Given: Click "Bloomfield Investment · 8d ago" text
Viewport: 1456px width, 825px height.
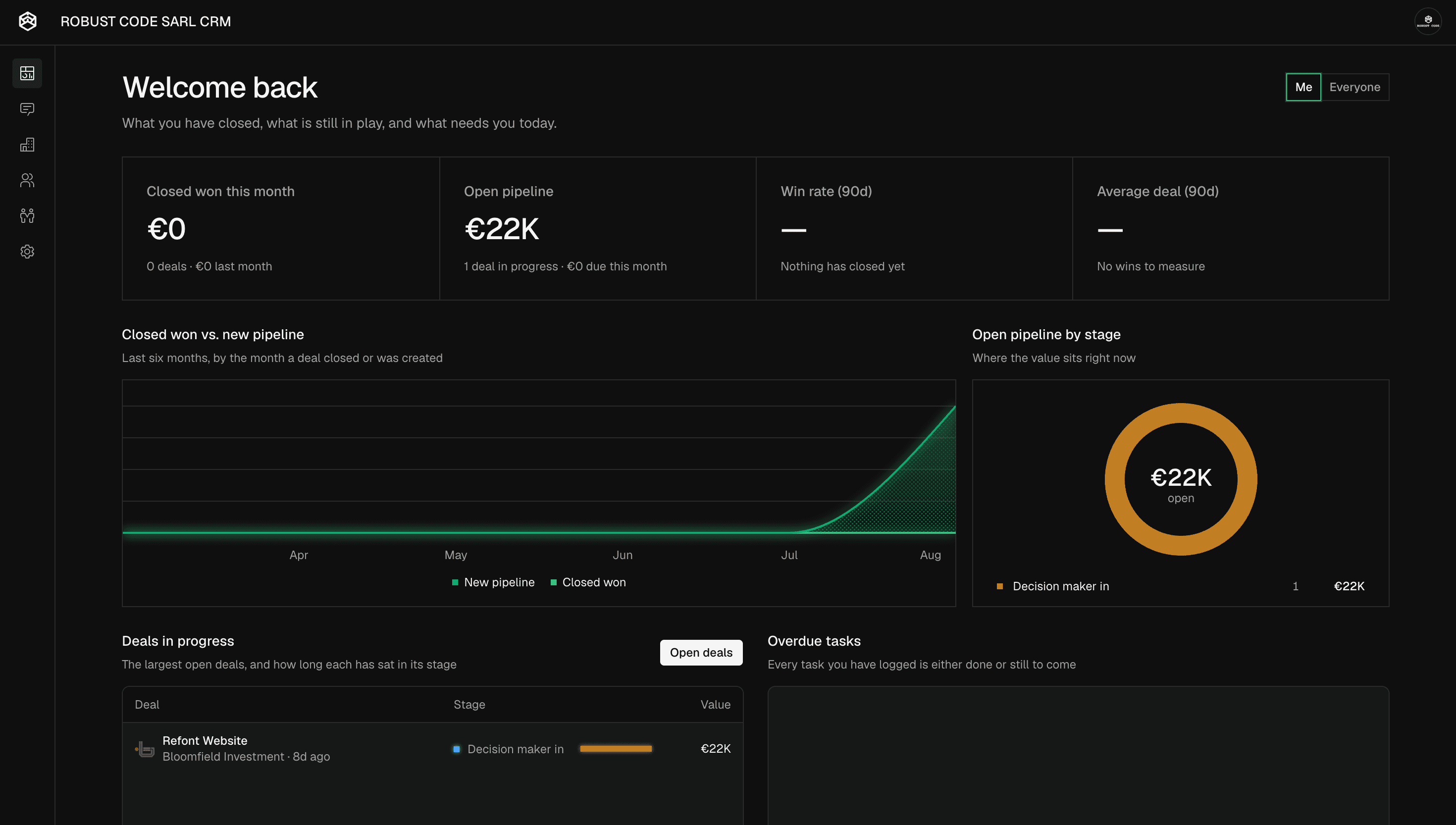Looking at the screenshot, I should point(246,757).
